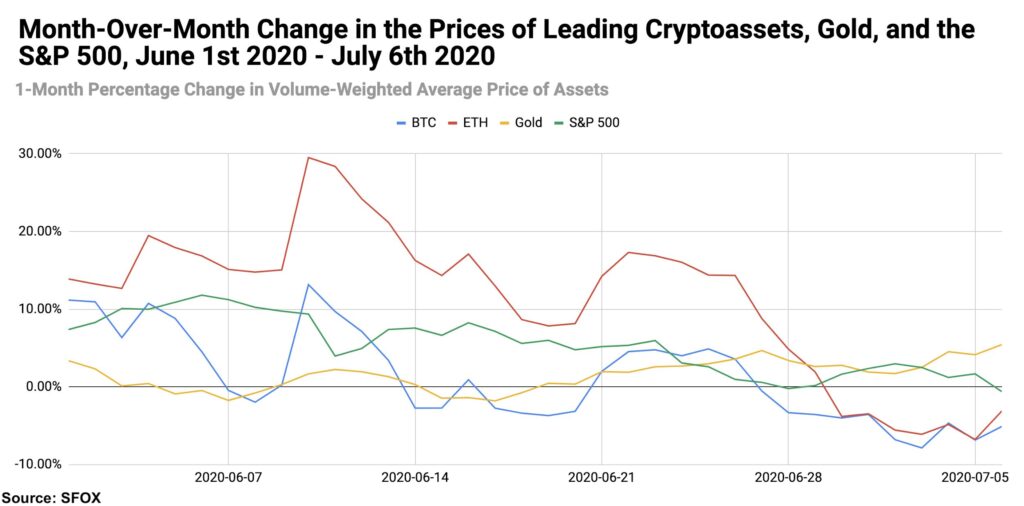Select the Gold legend label
The width and height of the screenshot is (1024, 506).
click(527, 123)
